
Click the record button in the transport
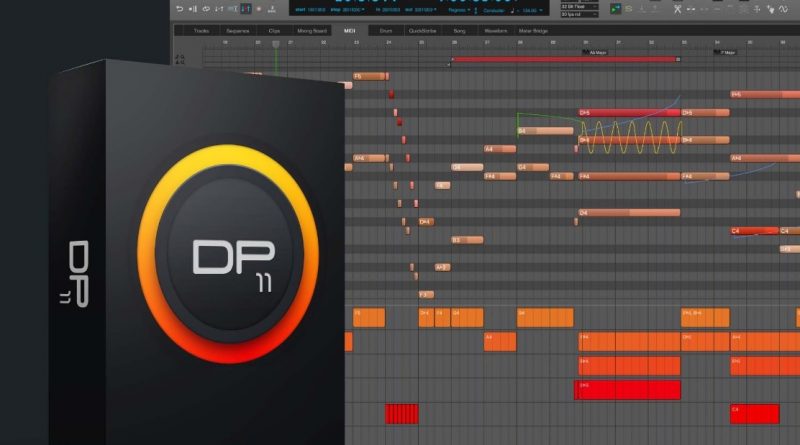click(259, 9)
